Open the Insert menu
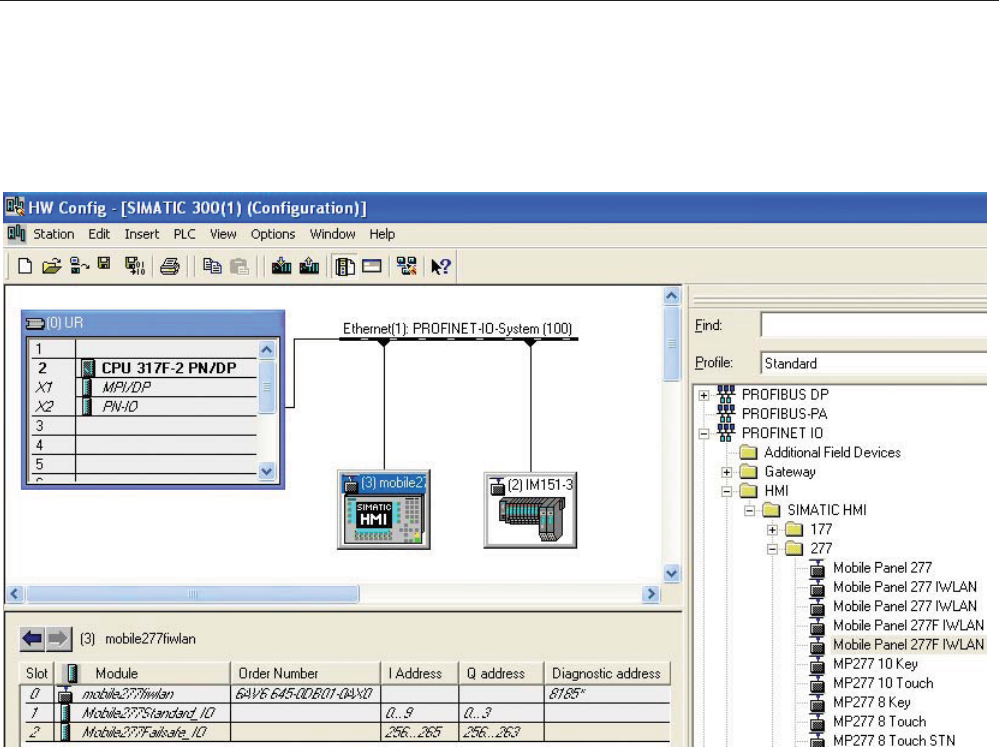 click(141, 234)
